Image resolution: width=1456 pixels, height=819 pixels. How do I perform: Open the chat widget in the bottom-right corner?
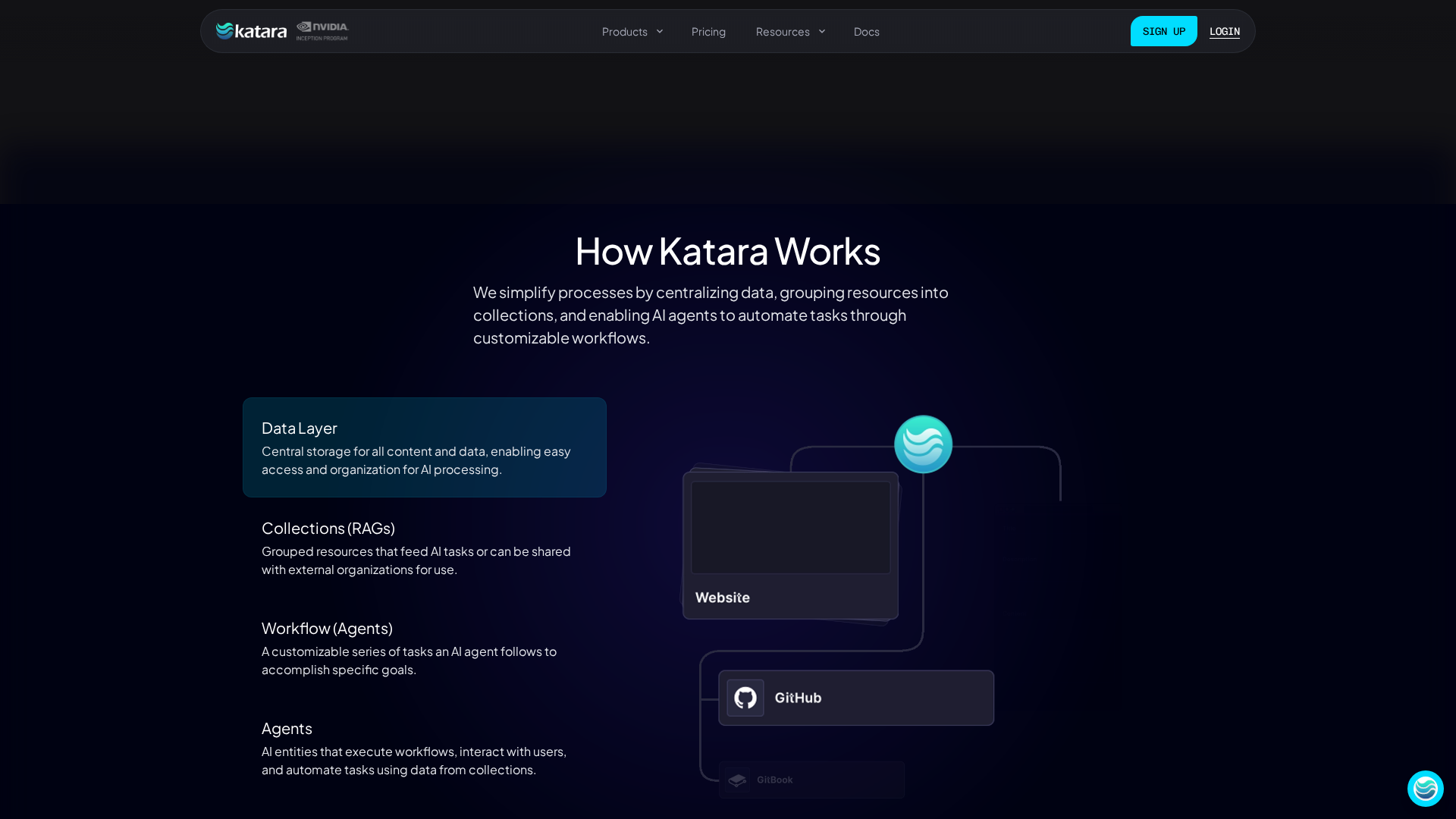[x=1426, y=789]
